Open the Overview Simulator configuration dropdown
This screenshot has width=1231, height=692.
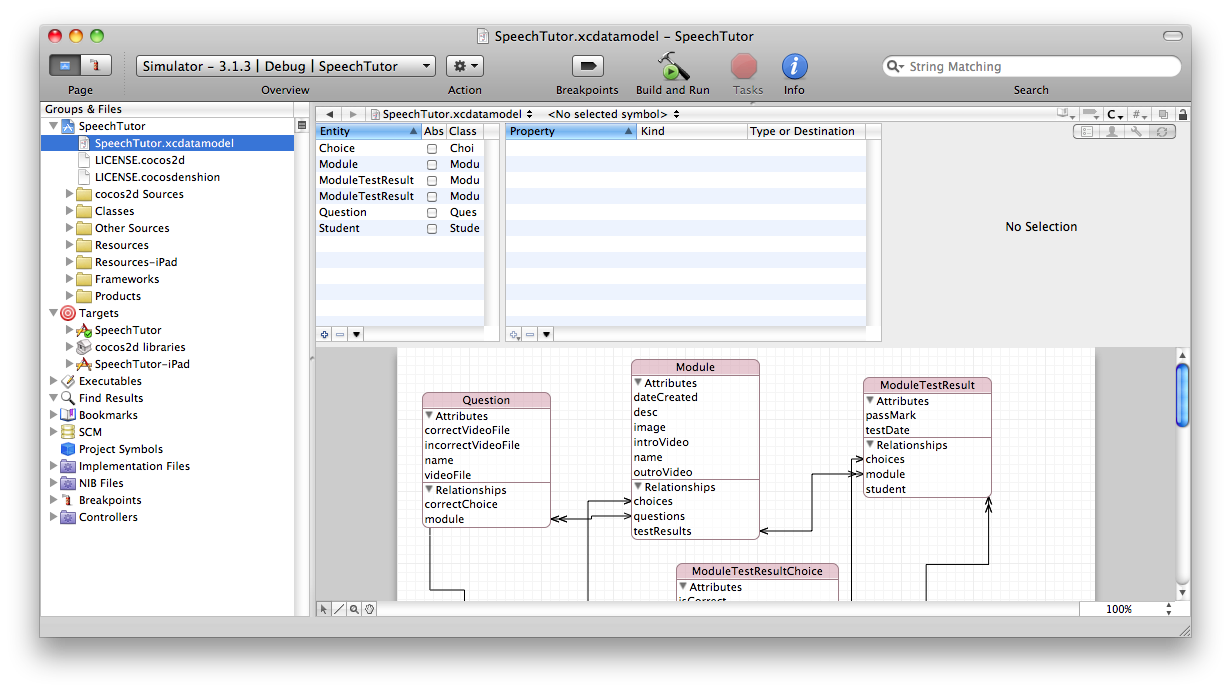(286, 66)
